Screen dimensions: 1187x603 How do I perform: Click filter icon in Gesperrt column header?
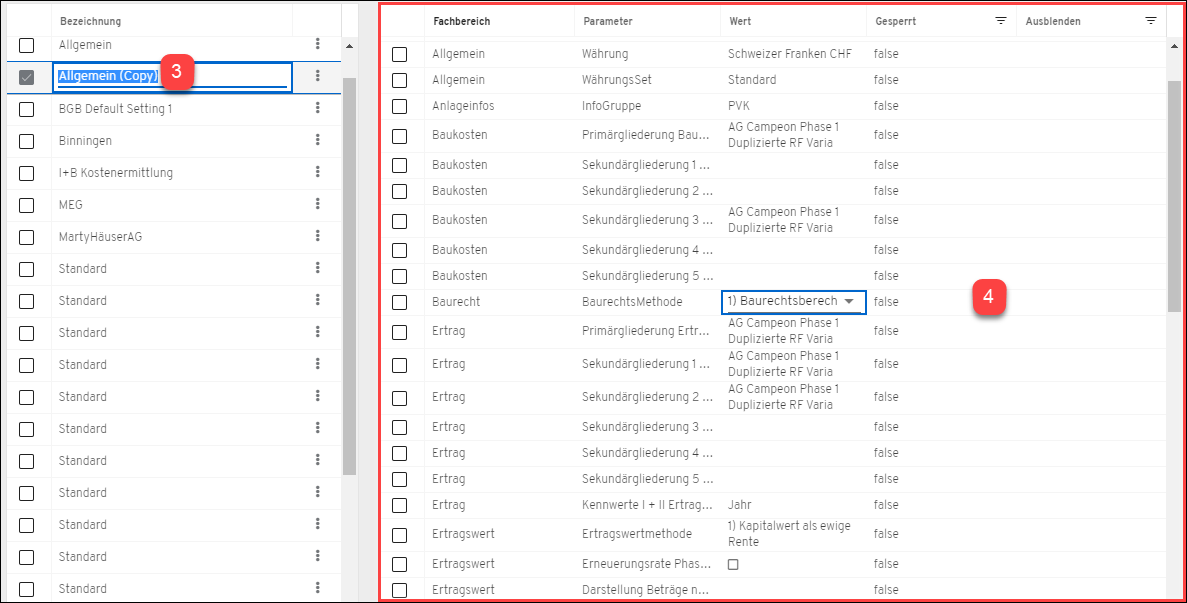pos(1001,21)
